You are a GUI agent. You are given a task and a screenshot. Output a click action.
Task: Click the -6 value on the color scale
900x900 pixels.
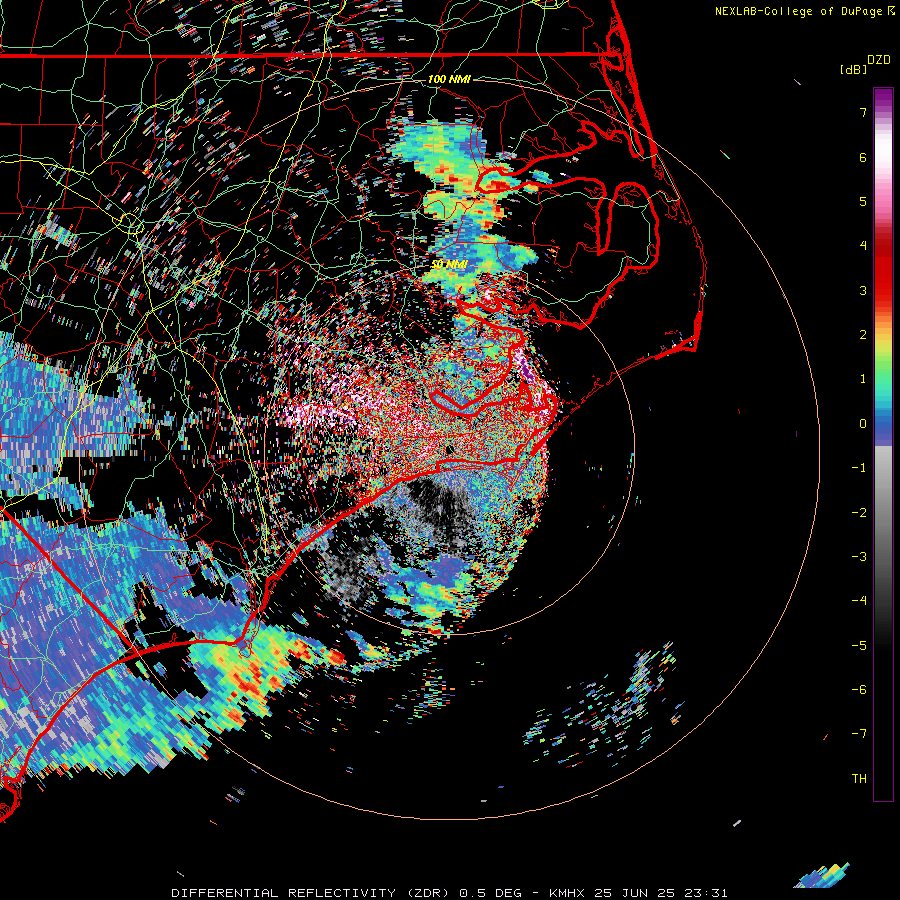[x=859, y=690]
